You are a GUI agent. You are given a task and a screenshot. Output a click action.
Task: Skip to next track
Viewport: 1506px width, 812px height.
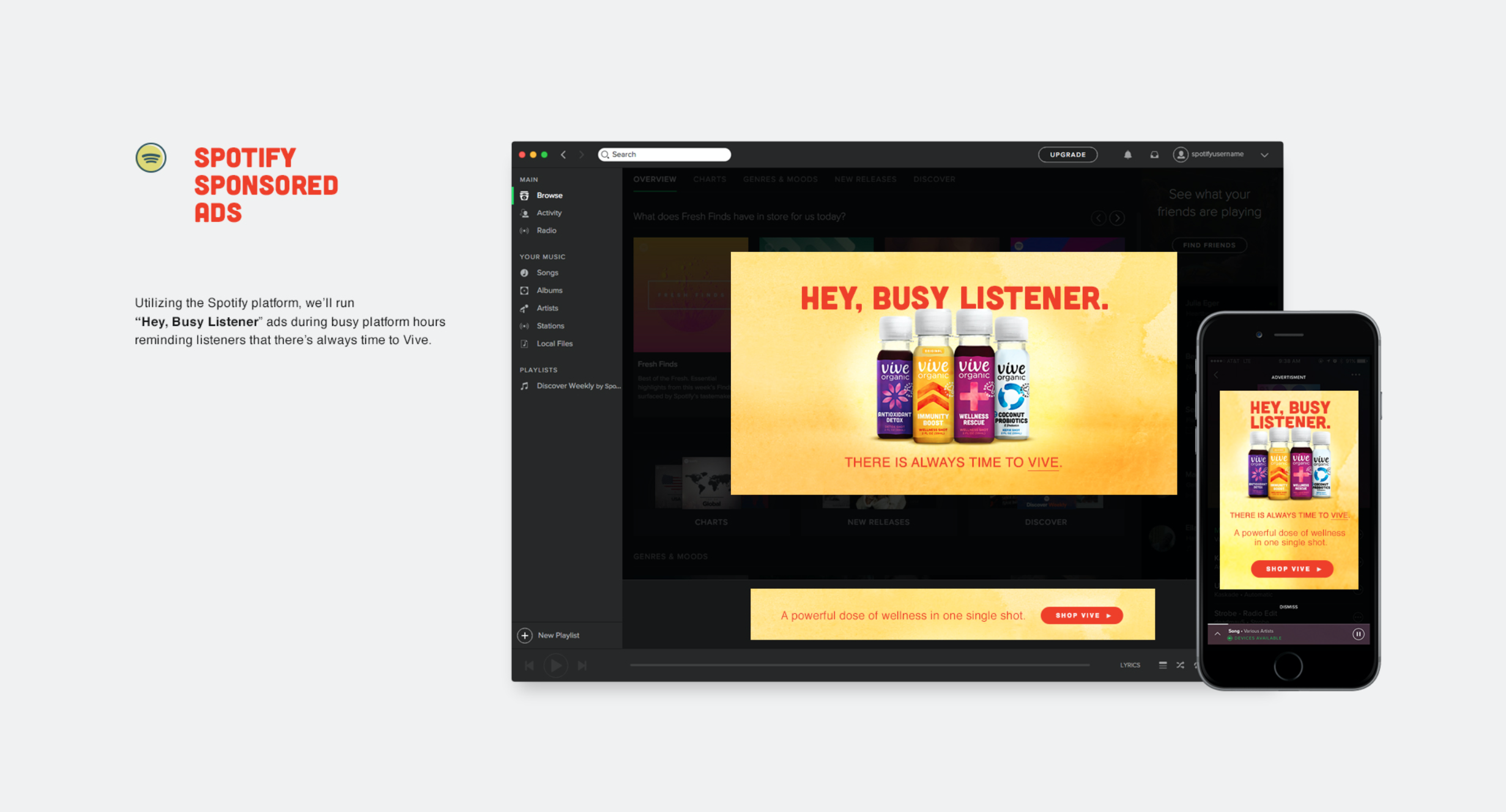tap(582, 665)
